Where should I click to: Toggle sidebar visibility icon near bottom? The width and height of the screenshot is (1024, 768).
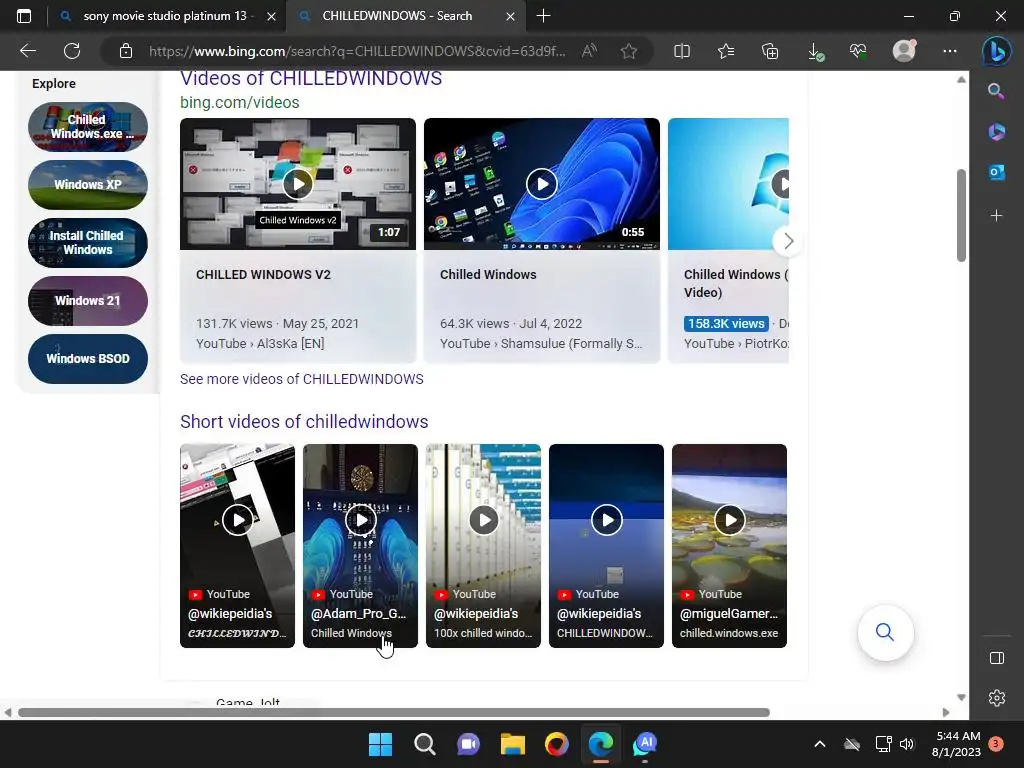click(997, 658)
